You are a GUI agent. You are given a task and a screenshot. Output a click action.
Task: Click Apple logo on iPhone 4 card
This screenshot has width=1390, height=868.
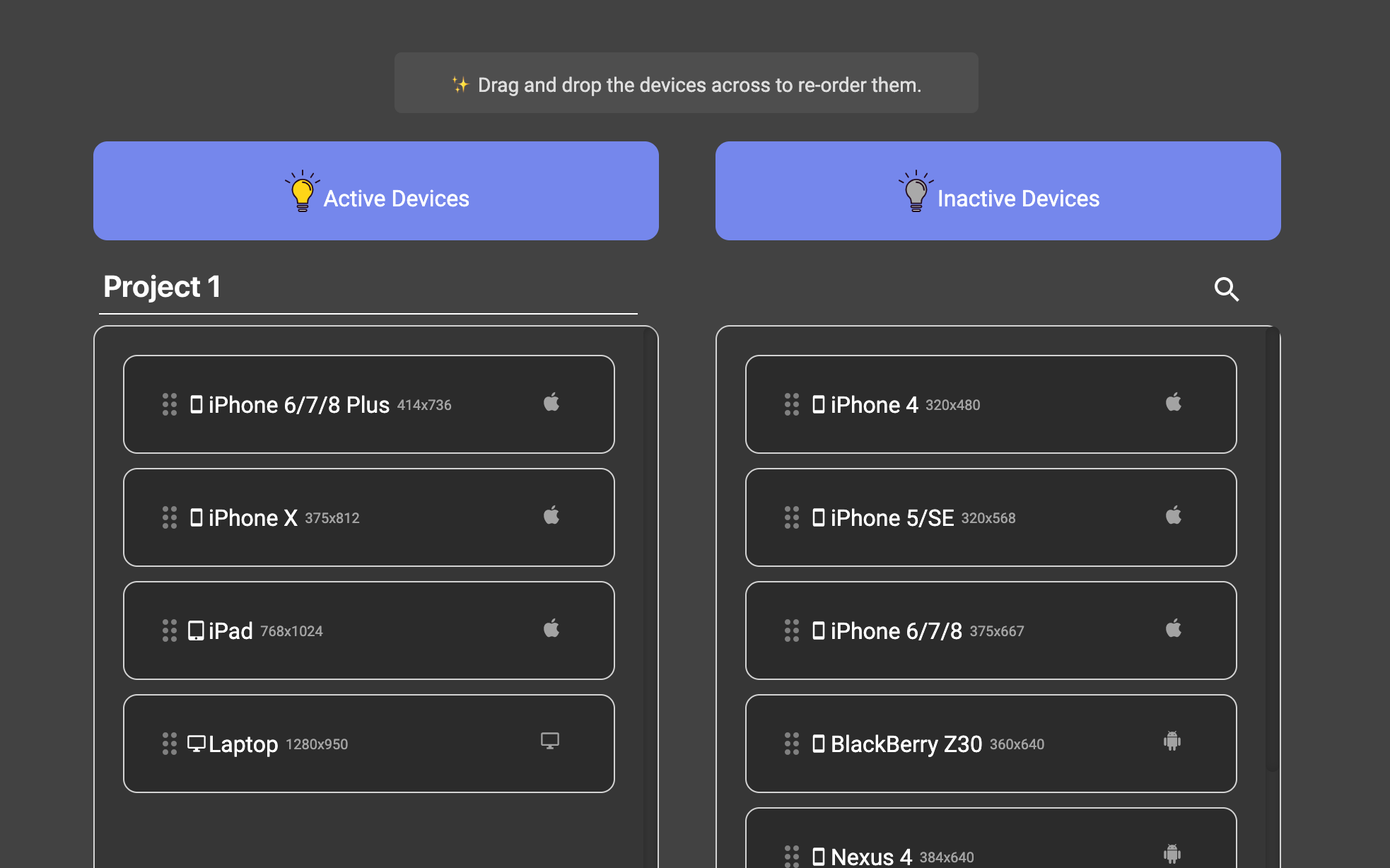(x=1174, y=402)
